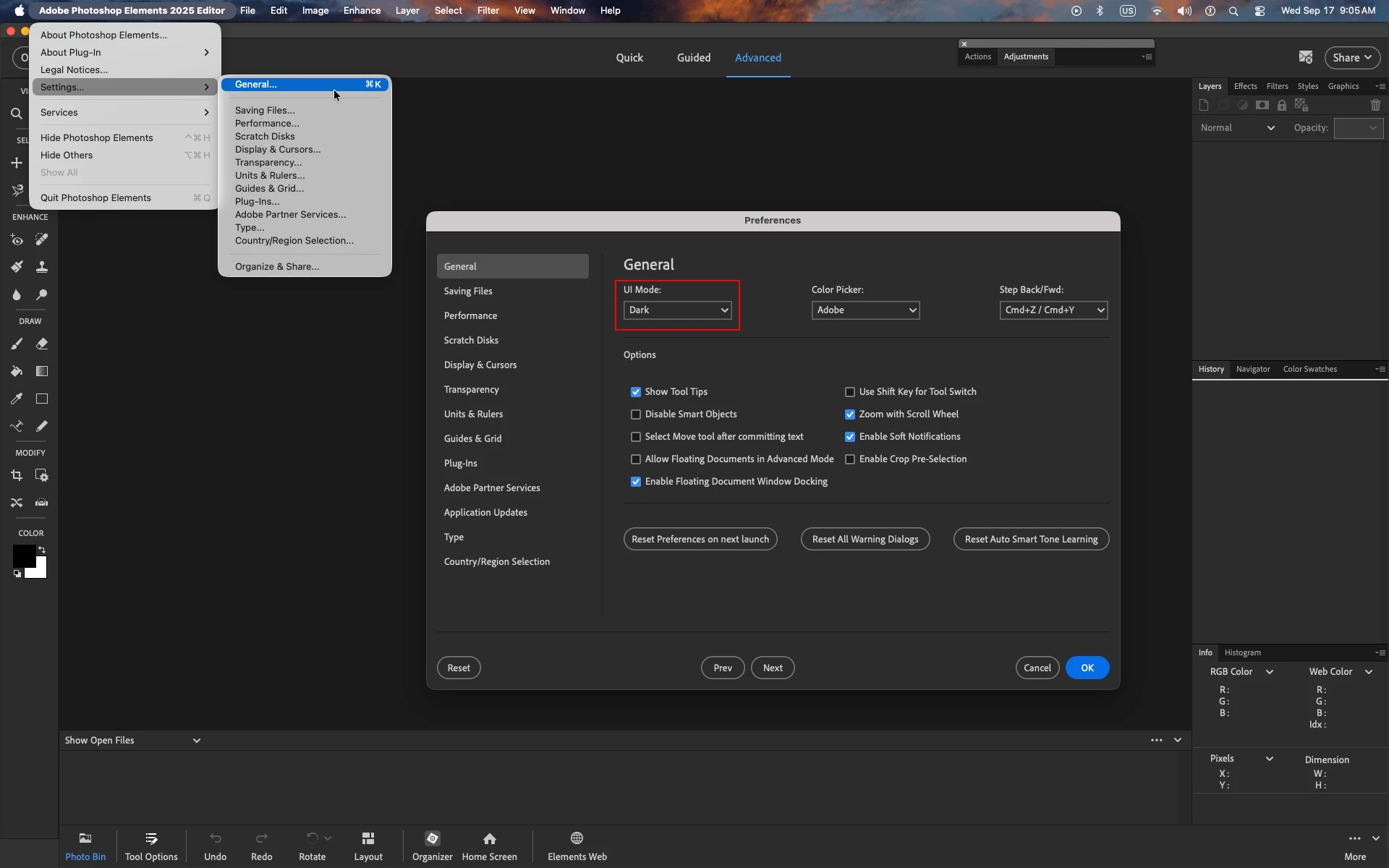The height and width of the screenshot is (868, 1389).
Task: Uncheck Show Tool Tips
Action: pos(636,392)
